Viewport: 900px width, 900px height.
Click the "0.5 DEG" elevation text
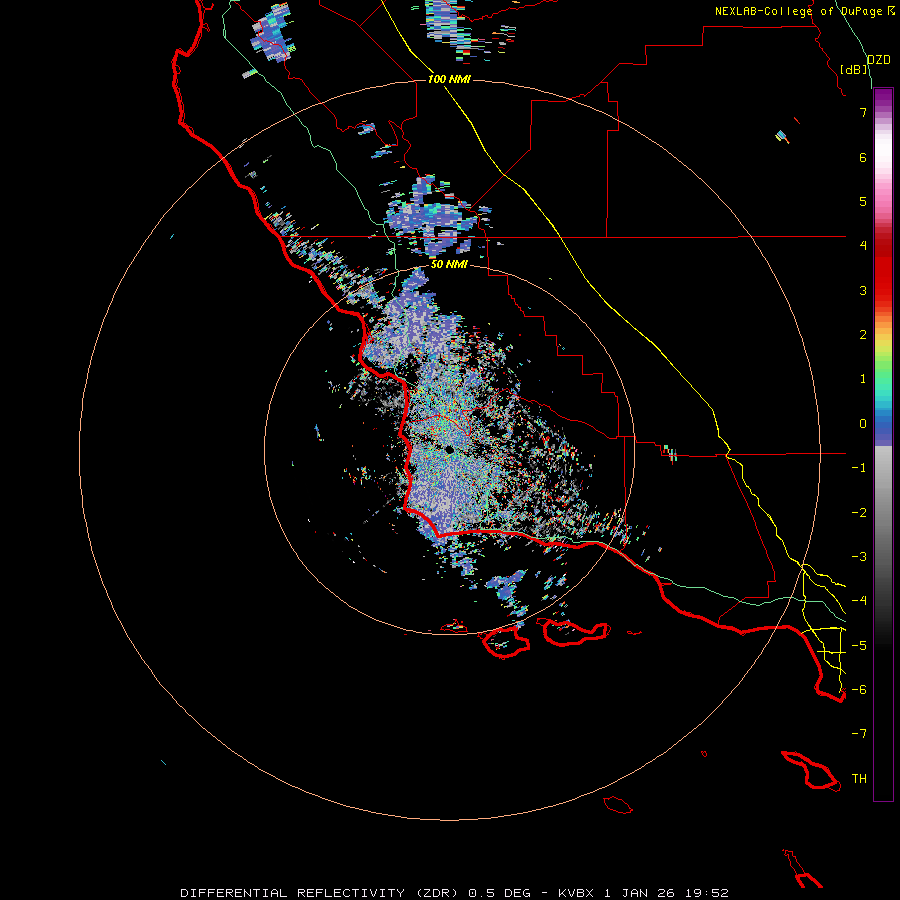(x=501, y=893)
